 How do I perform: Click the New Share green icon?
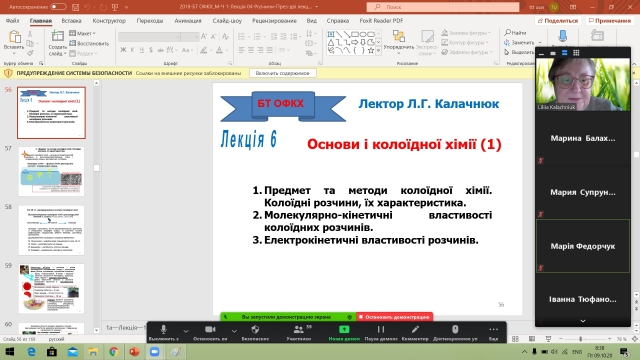[x=344, y=329]
